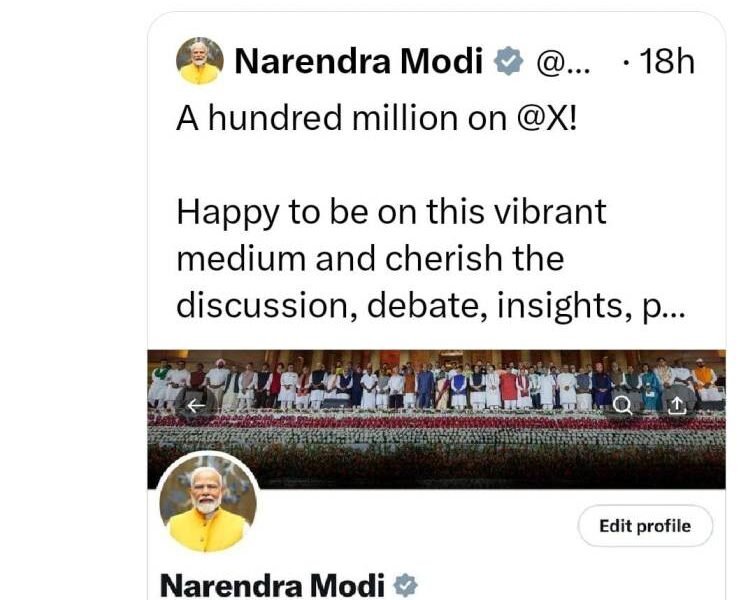Open the small avatar in the tweet header
This screenshot has height=600, width=755.
(200, 61)
